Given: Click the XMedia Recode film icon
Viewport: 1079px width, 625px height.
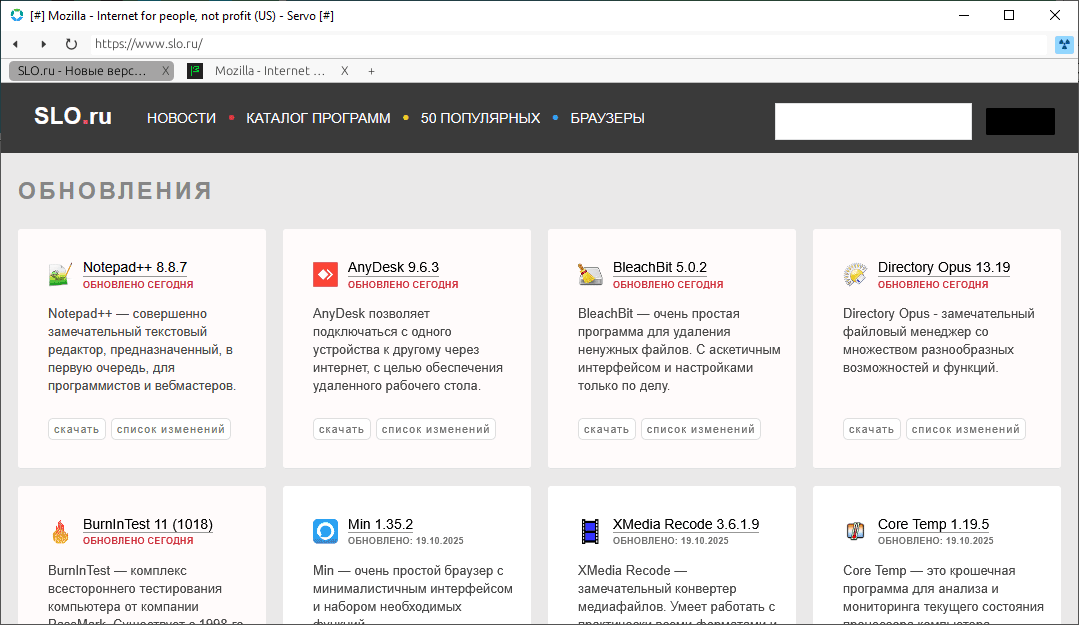Looking at the screenshot, I should click(x=590, y=531).
